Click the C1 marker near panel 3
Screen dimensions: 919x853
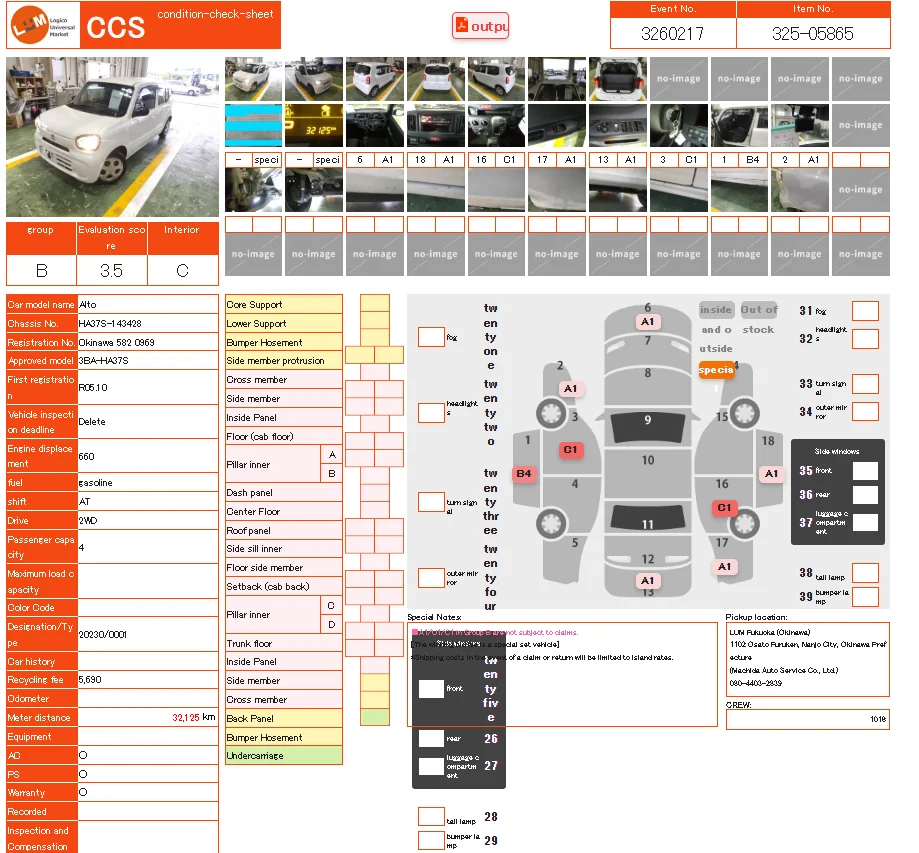[571, 450]
